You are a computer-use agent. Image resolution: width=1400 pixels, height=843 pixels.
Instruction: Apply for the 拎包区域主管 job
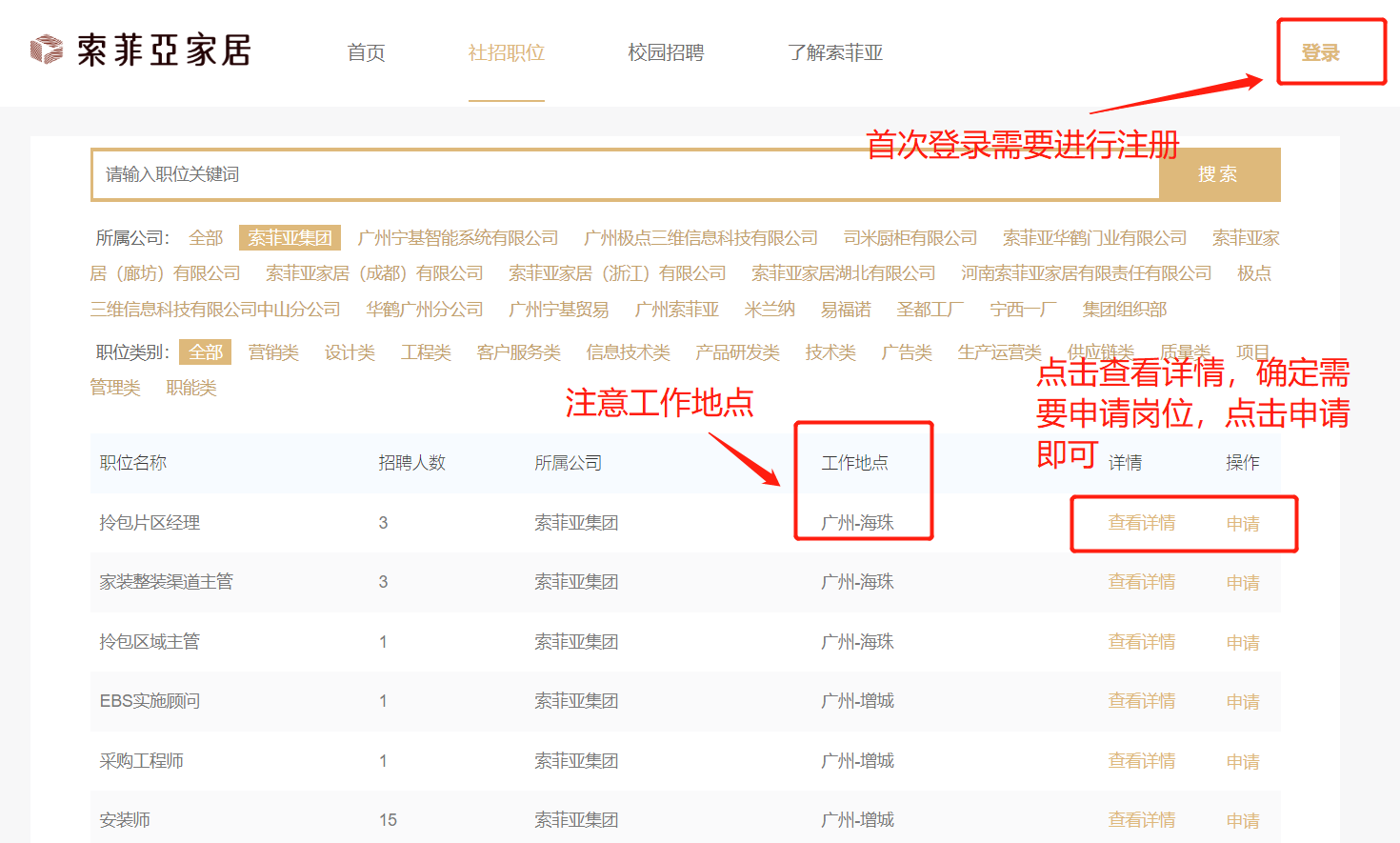point(1243,643)
